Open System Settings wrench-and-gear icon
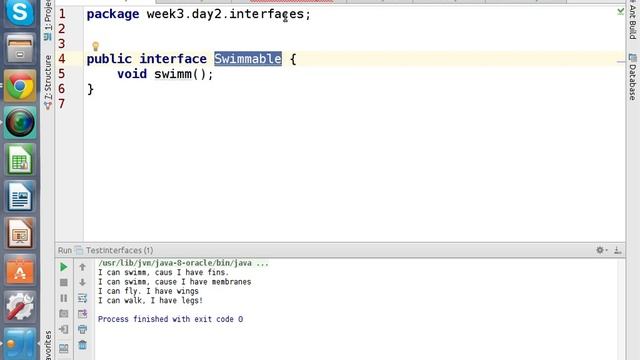This screenshot has width=640, height=360. click(x=20, y=307)
